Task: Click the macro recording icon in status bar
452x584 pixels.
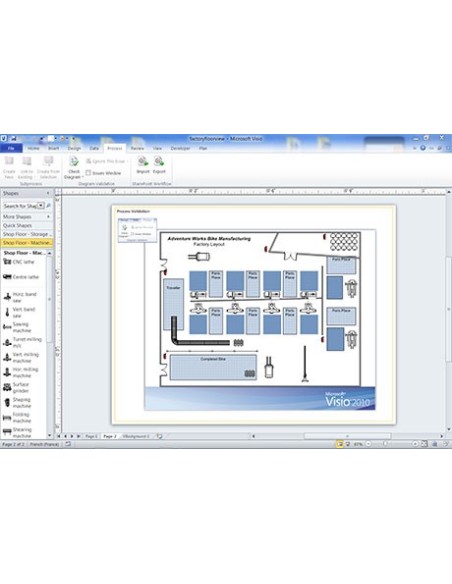Action: point(68,444)
